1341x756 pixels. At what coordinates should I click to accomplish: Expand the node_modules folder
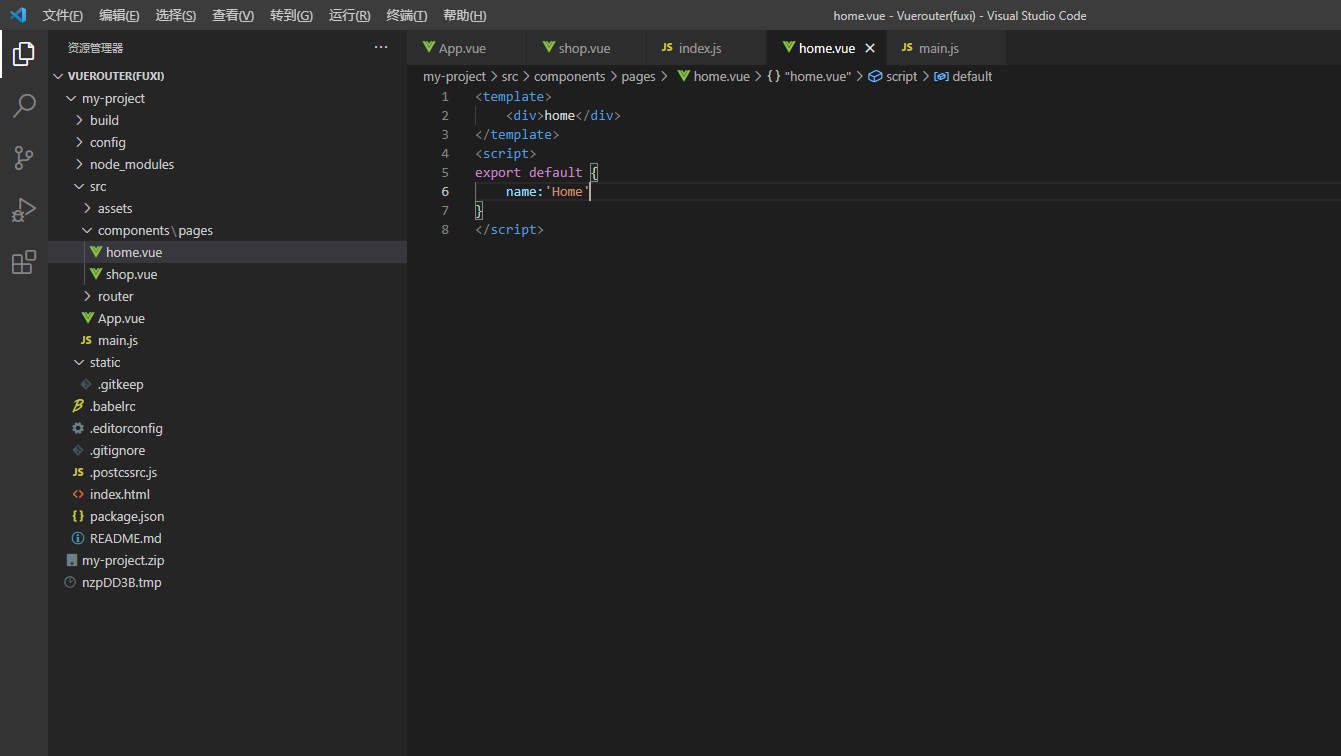click(x=79, y=164)
